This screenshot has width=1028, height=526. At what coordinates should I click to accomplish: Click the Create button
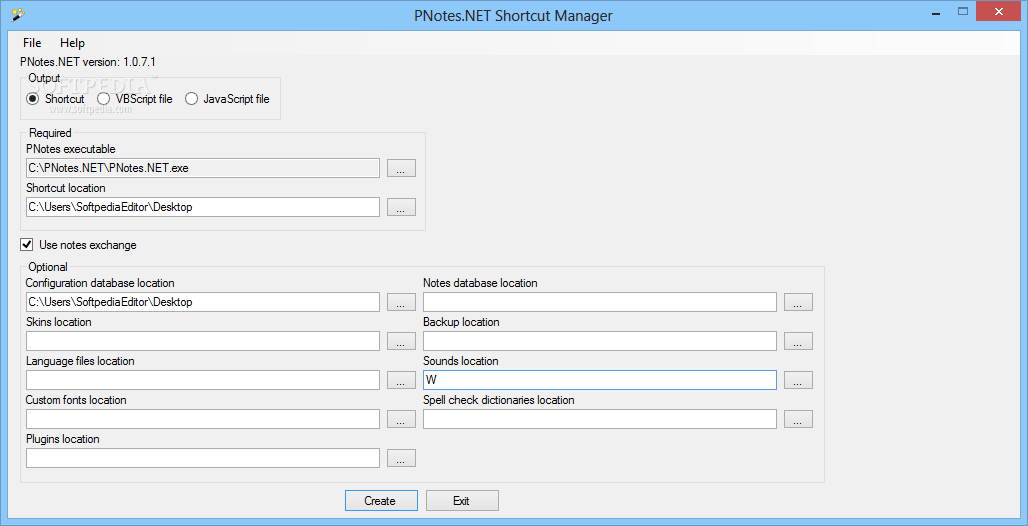(381, 500)
